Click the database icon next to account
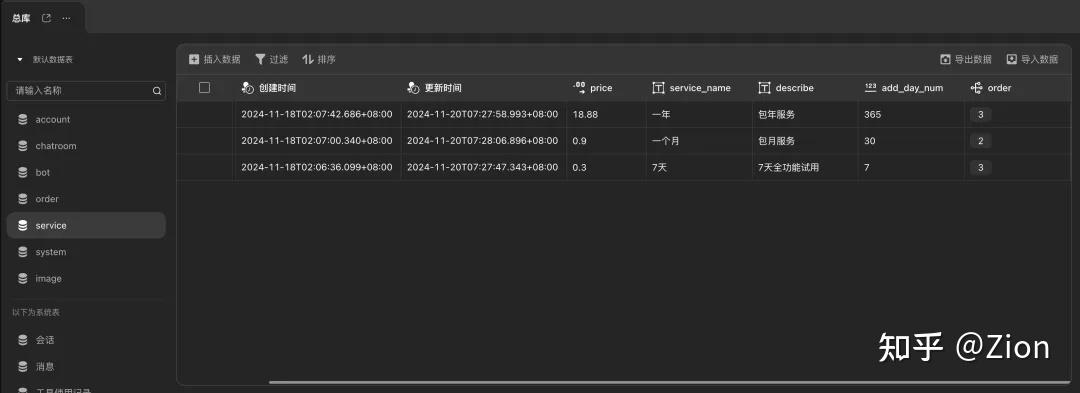 [23, 120]
